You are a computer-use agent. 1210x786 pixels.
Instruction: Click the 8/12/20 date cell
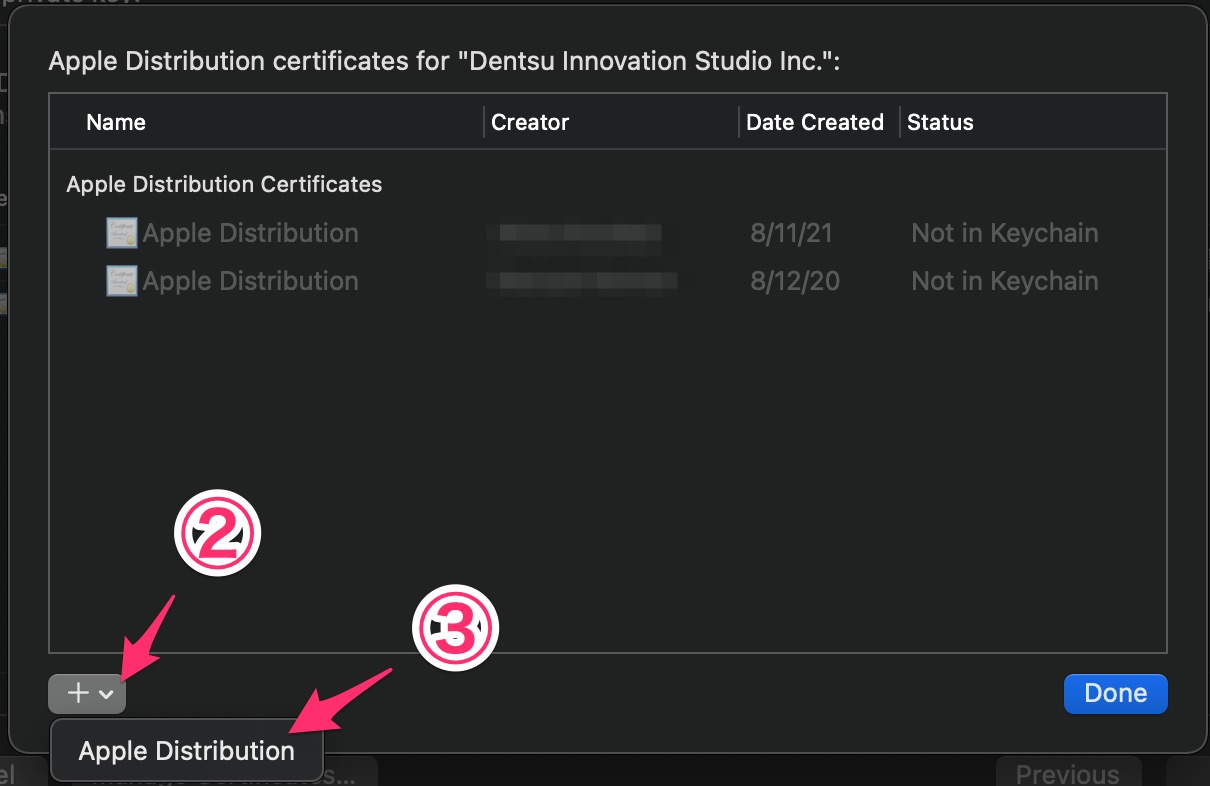[x=795, y=281]
